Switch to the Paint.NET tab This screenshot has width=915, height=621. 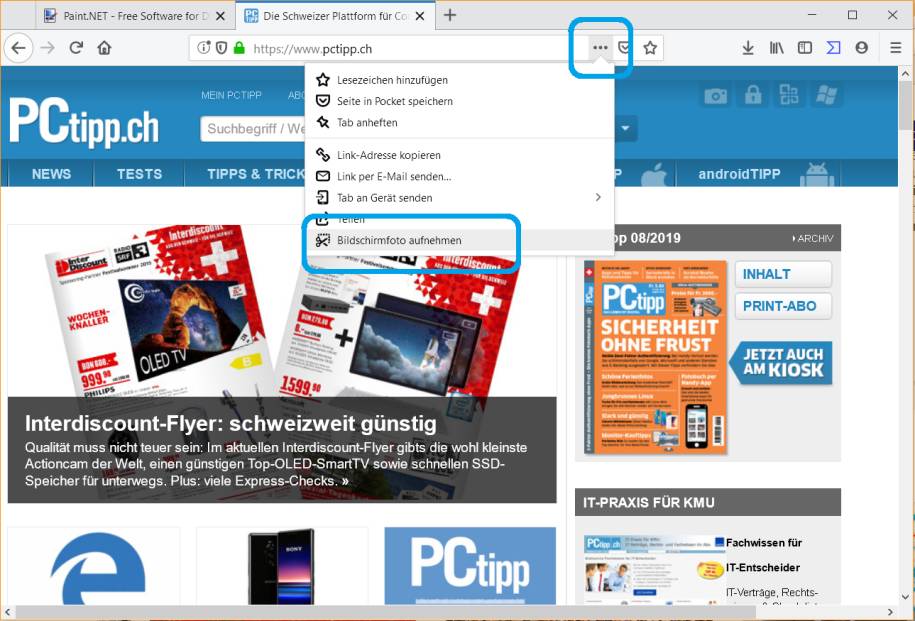(135, 16)
